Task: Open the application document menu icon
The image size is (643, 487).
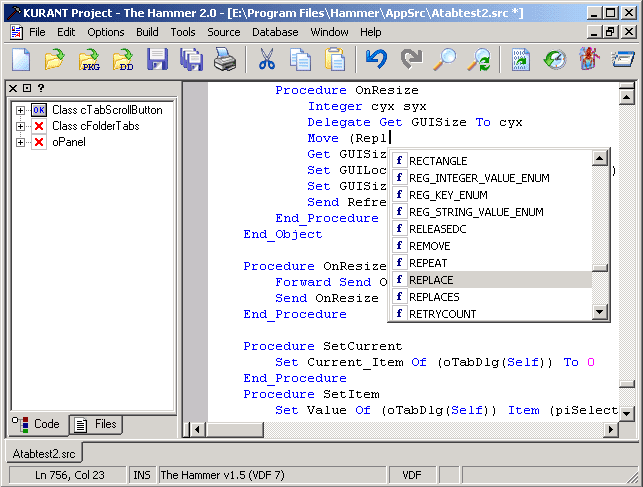Action: click(x=16, y=32)
